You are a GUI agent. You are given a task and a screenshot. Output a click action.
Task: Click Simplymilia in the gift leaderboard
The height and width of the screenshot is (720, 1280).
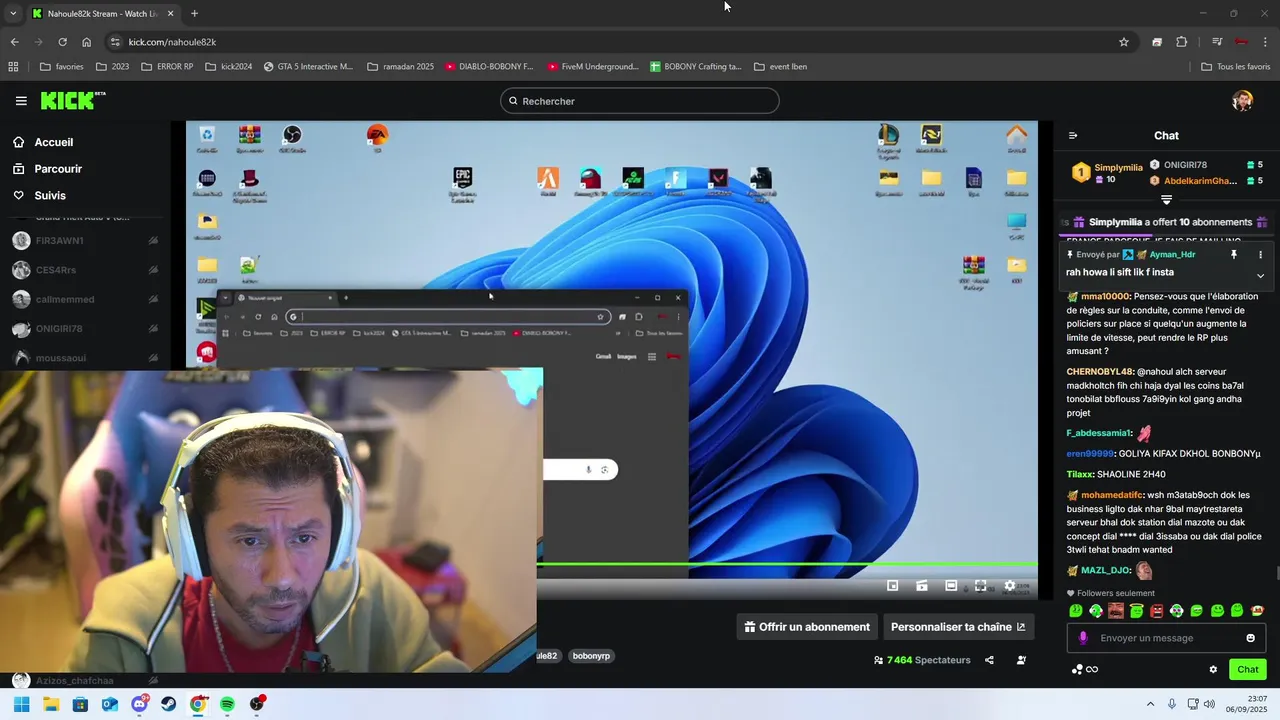1118,168
